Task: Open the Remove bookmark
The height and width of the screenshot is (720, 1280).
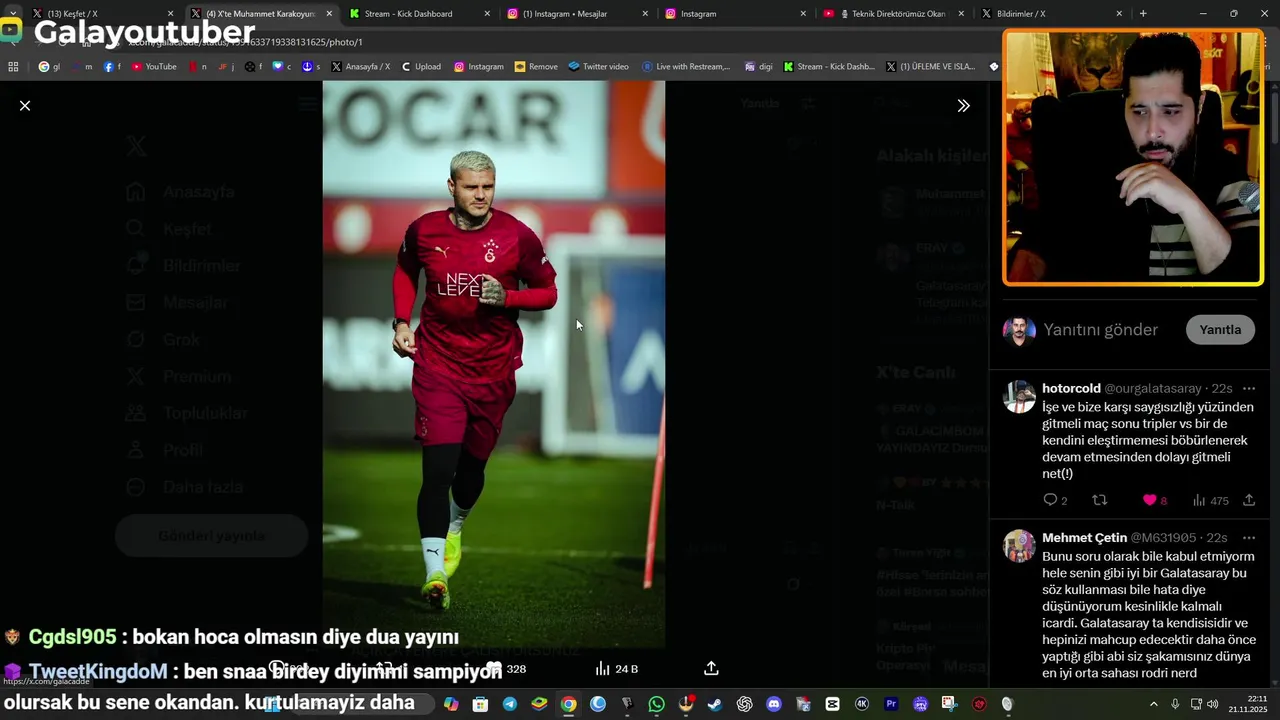Action: click(537, 67)
